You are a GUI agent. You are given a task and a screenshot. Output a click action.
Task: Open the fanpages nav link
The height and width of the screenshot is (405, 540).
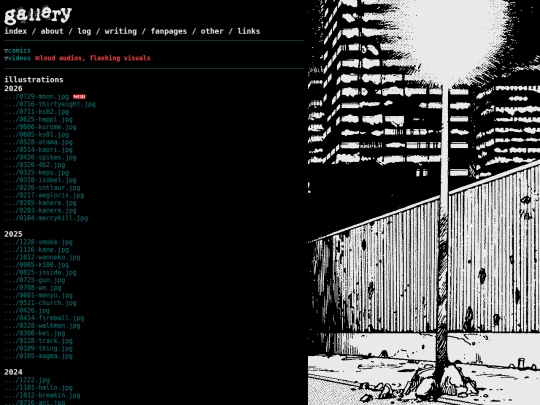point(169,31)
